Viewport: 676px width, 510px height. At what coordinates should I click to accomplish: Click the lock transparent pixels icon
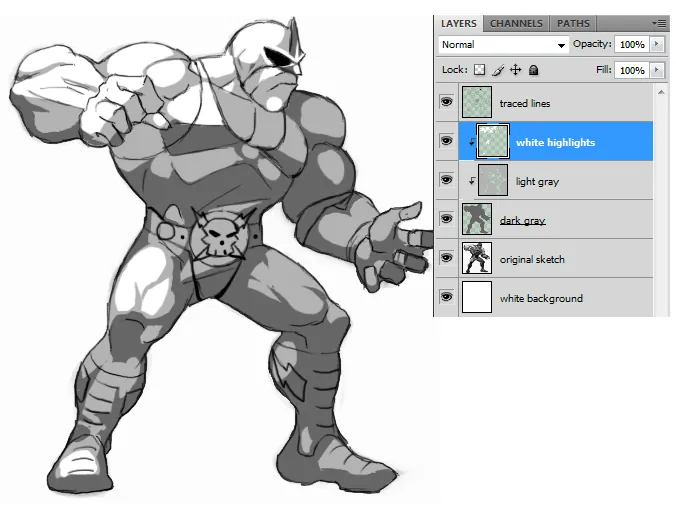pyautogui.click(x=479, y=70)
